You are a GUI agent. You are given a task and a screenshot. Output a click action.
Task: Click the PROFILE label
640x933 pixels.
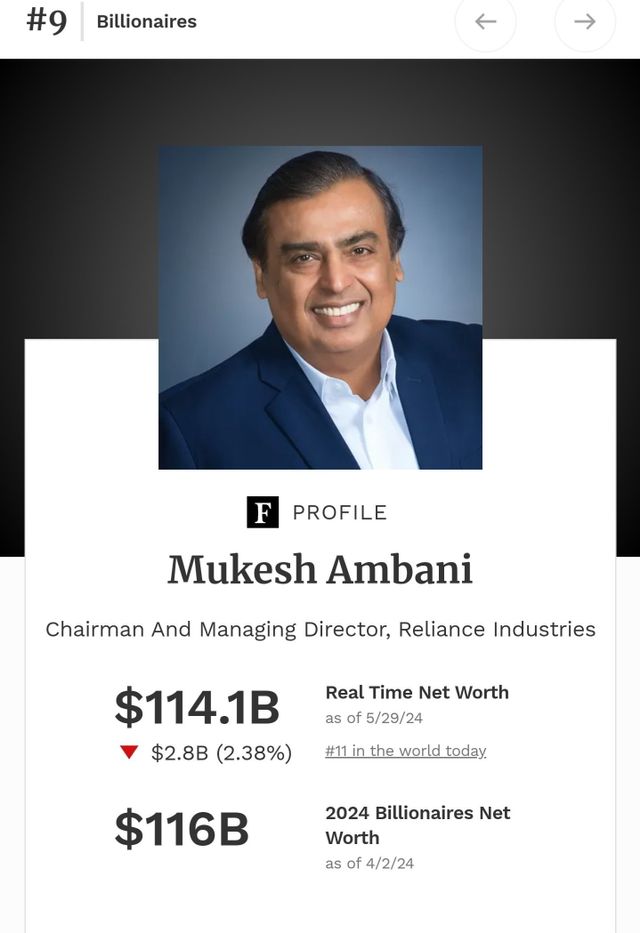pos(339,512)
